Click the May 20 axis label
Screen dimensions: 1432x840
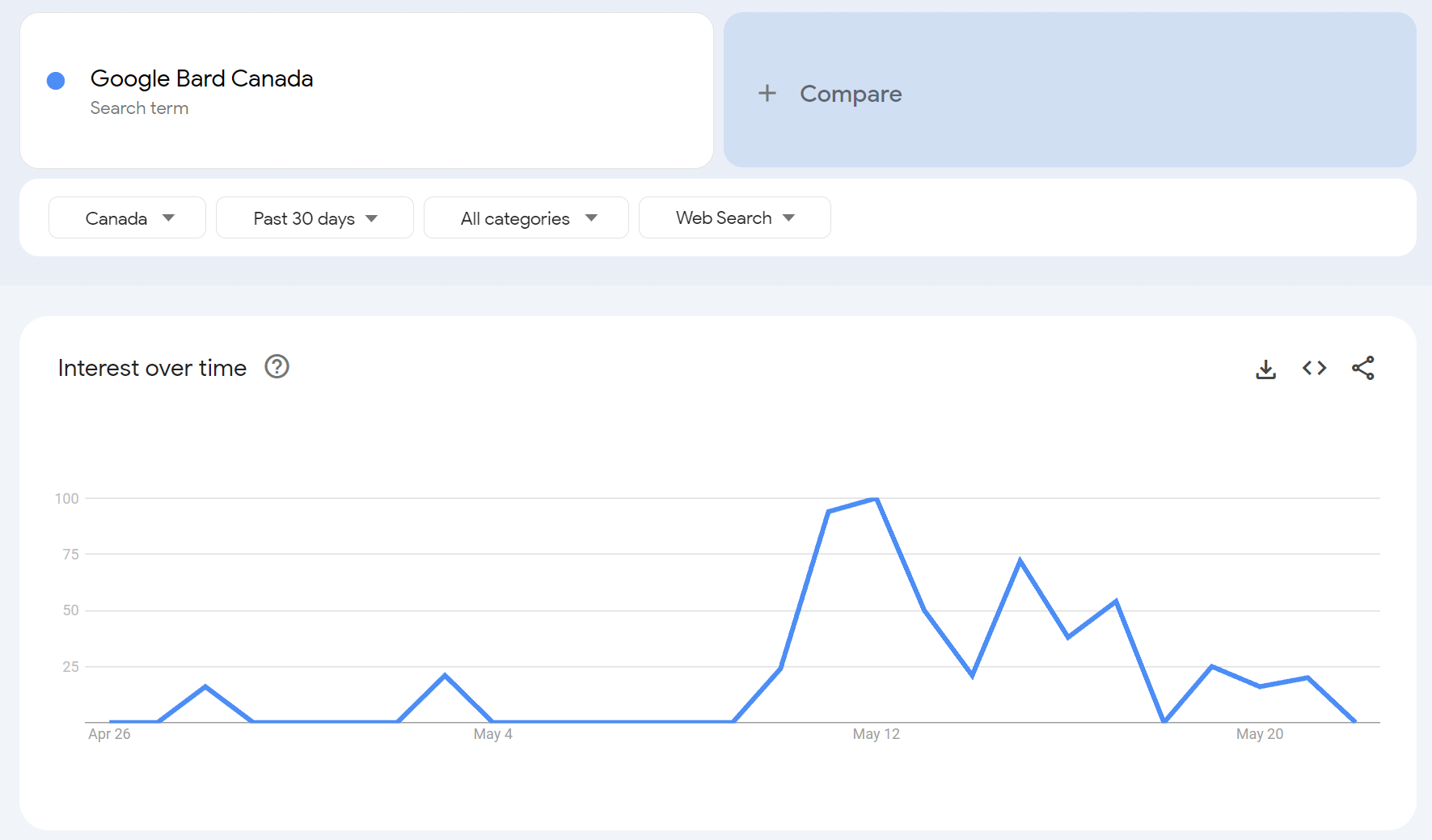pos(1259,734)
